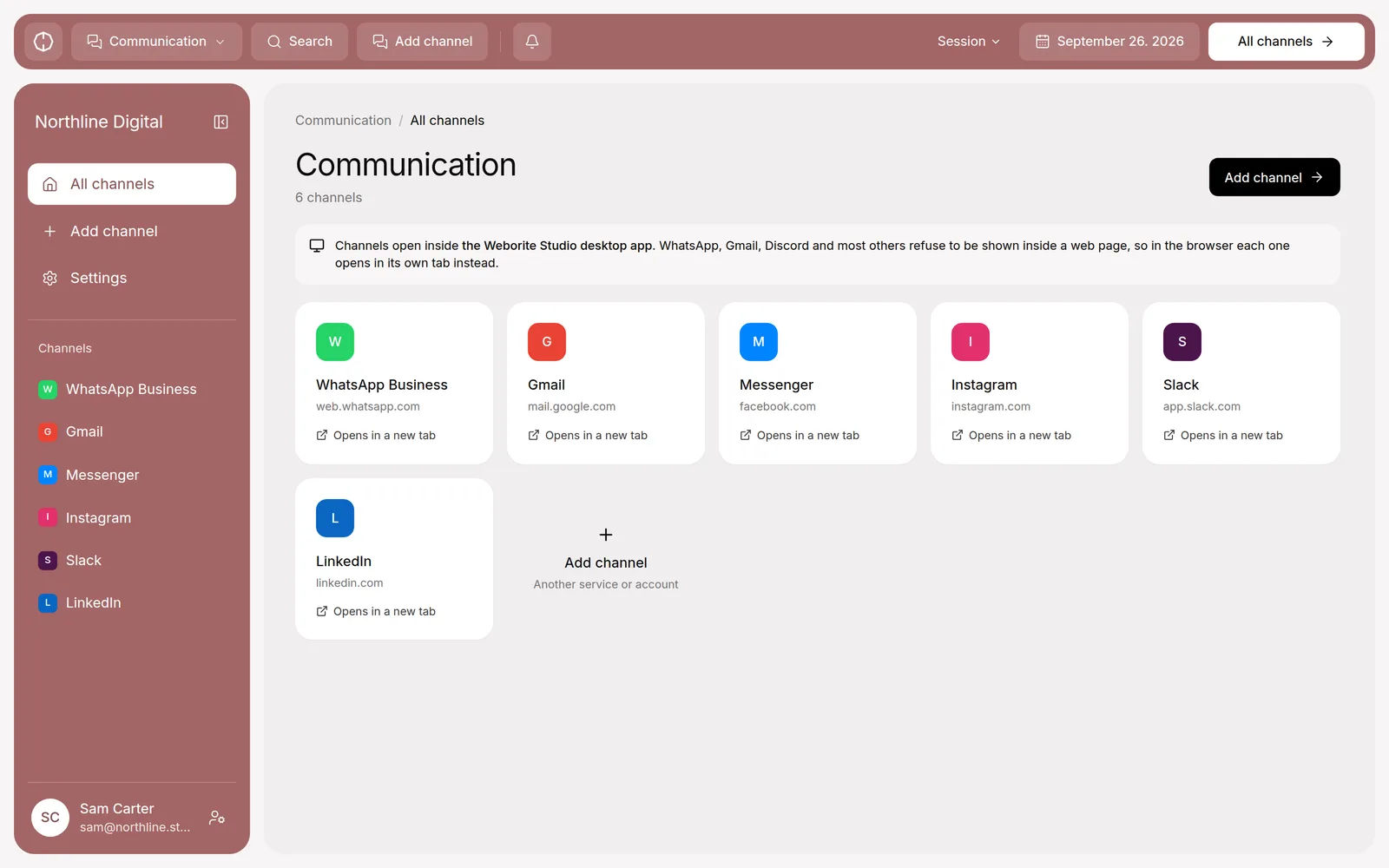Click pink I icon on Instagram card
This screenshot has width=1389, height=868.
(x=971, y=342)
